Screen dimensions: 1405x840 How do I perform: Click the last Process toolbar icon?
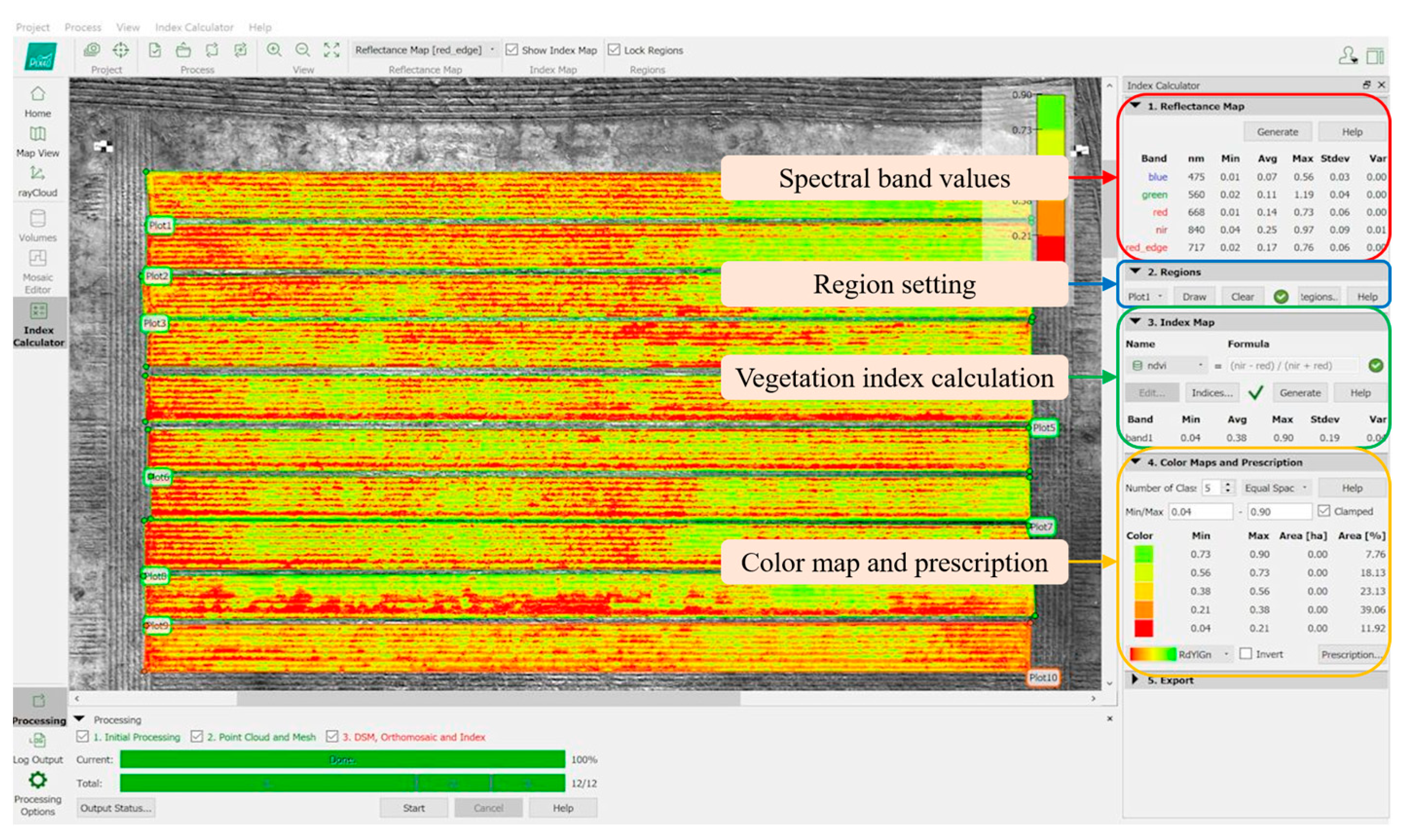tap(240, 50)
